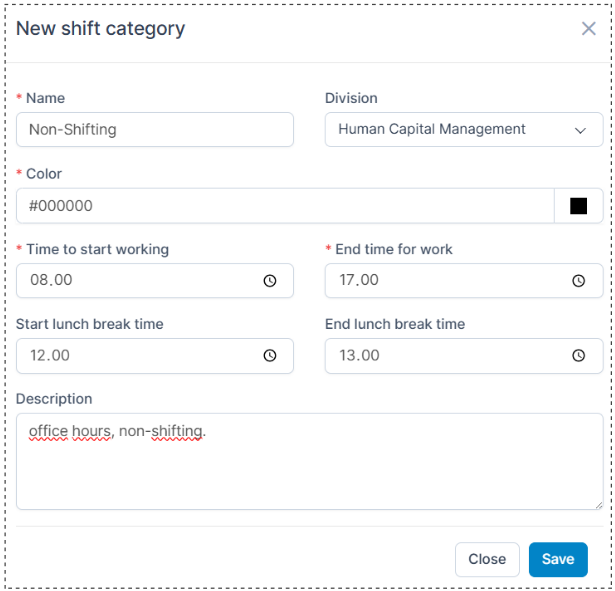The height and width of the screenshot is (591, 615).
Task: Open time picker clock for Time to start working
Action: pyautogui.click(x=269, y=281)
